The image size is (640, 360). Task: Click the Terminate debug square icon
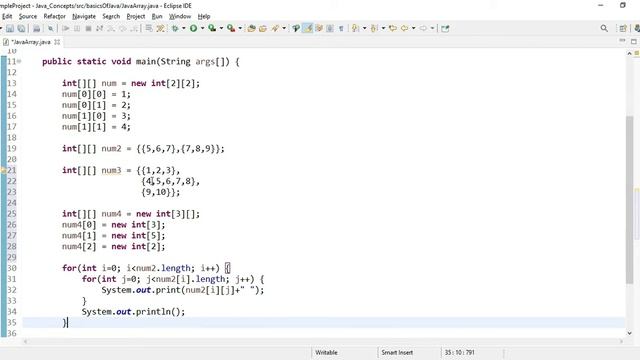[88, 29]
